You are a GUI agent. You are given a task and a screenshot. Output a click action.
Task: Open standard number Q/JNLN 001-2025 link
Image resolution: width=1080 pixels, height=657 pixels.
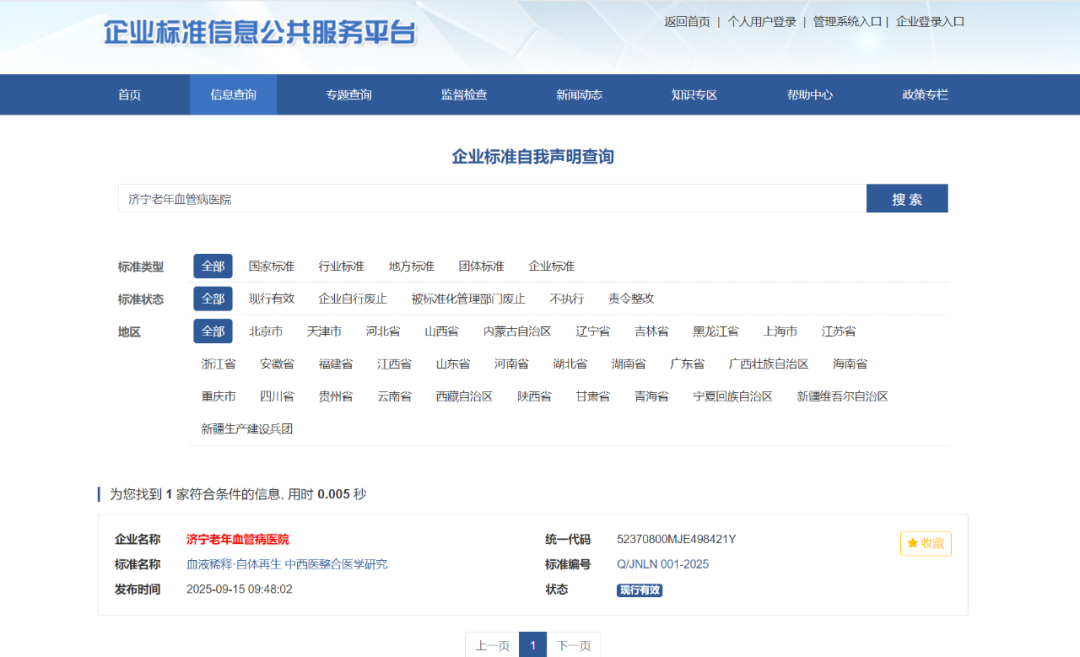pos(662,564)
